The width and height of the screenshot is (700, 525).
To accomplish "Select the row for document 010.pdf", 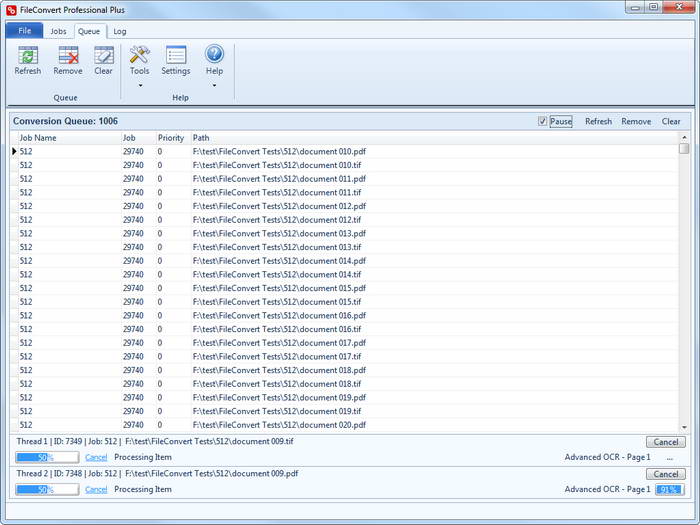I will click(344, 151).
